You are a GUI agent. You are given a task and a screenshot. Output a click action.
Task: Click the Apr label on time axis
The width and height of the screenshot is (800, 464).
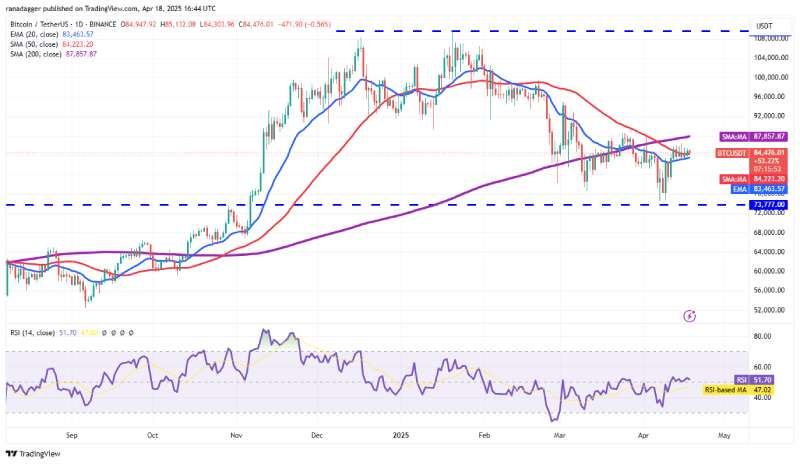tap(643, 435)
